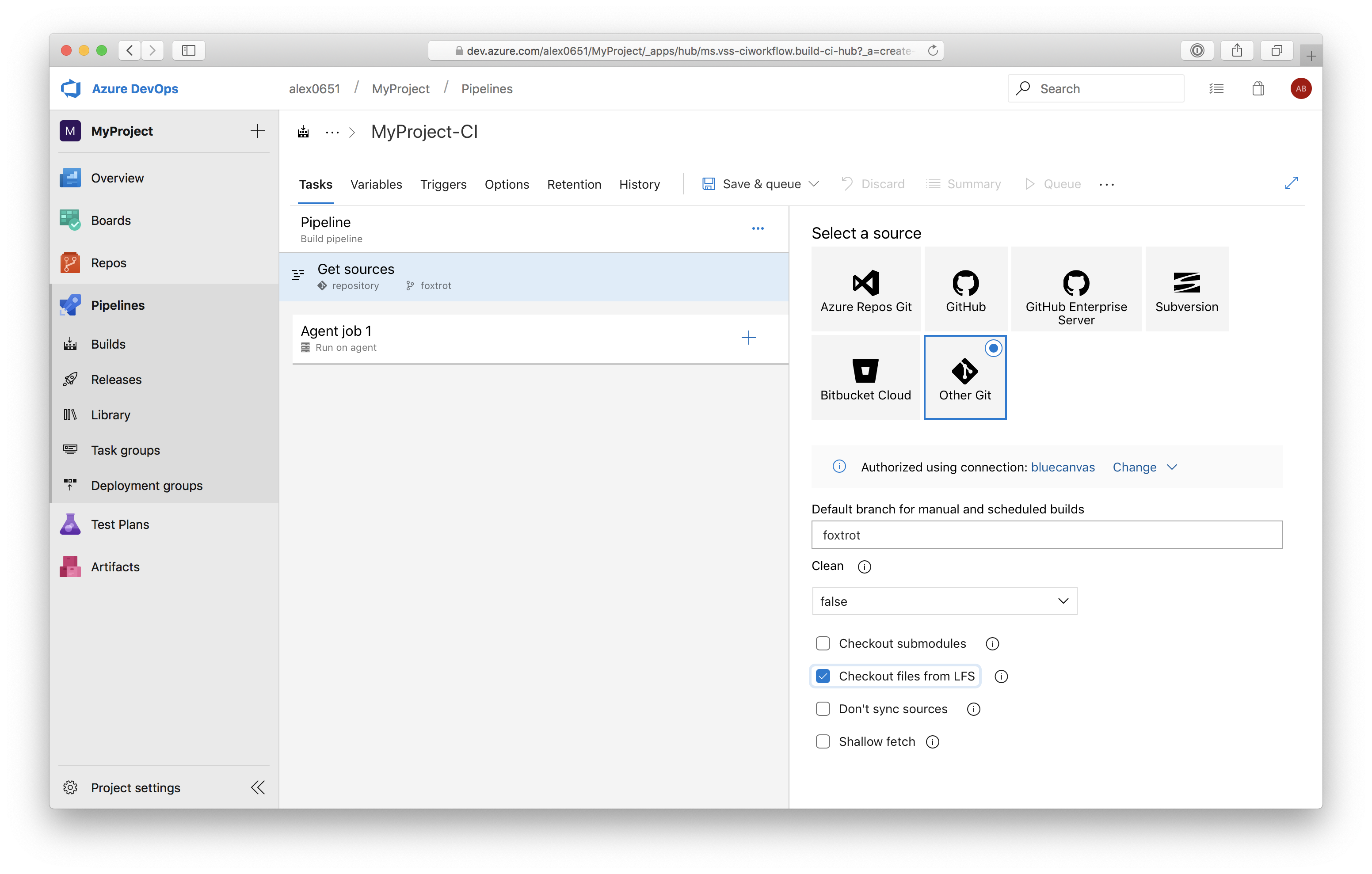This screenshot has width=1372, height=874.
Task: Click the info icon next to Clean
Action: tap(864, 567)
